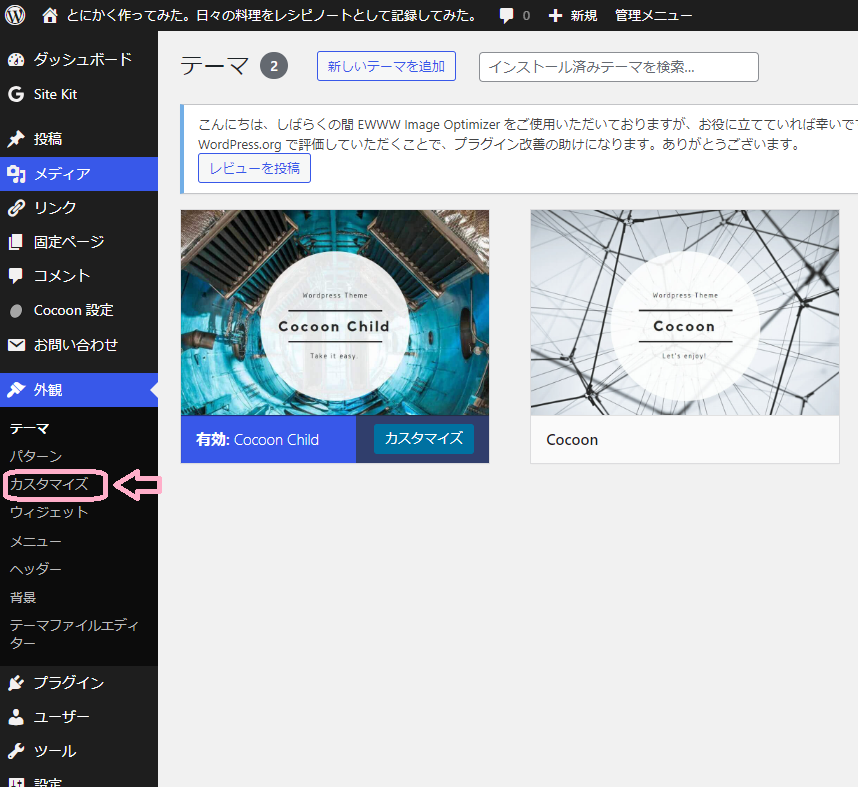This screenshot has height=787, width=858.
Task: Click the Posts pushpin icon
Action: (x=16, y=139)
